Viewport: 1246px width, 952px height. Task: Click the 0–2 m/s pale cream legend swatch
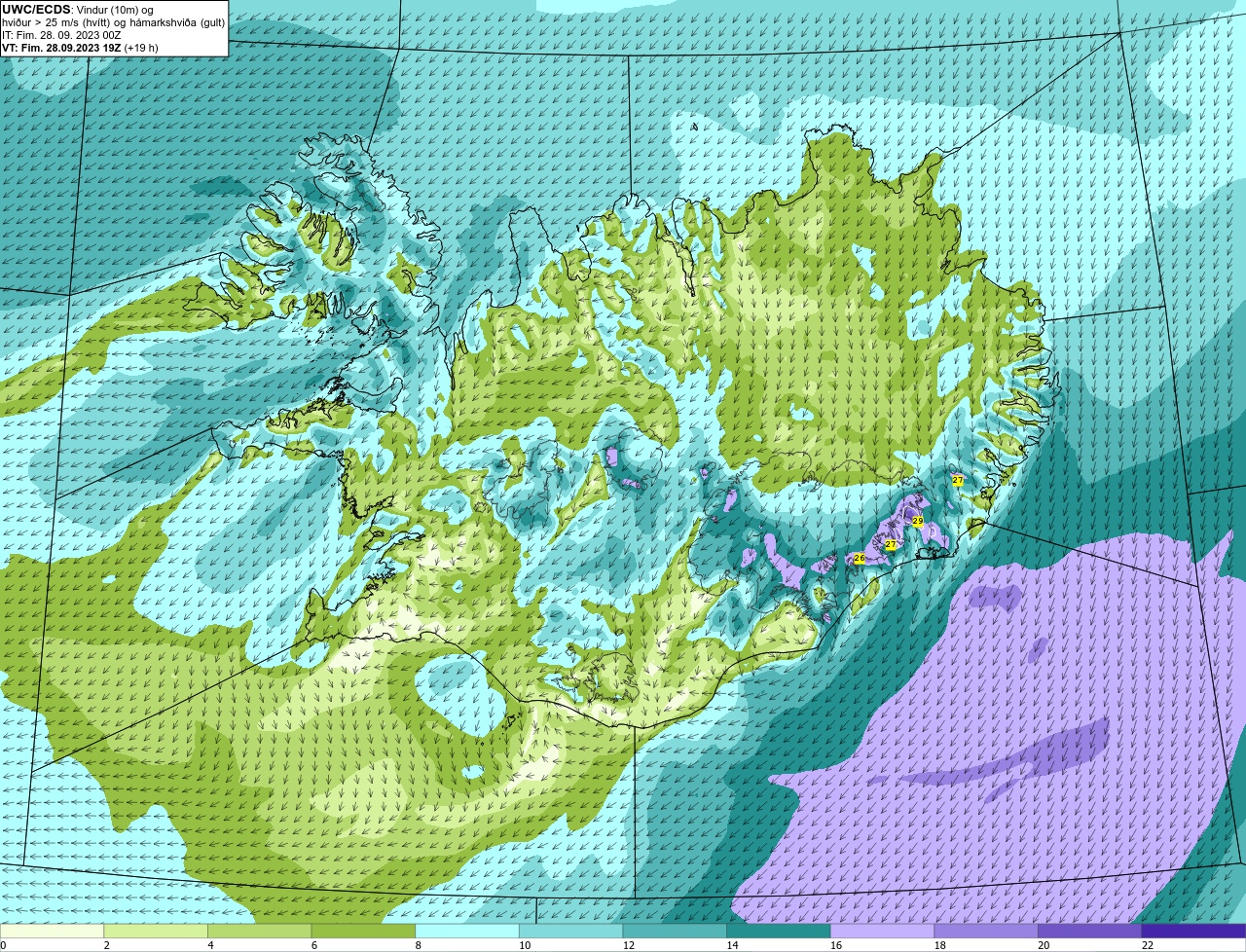point(52,931)
